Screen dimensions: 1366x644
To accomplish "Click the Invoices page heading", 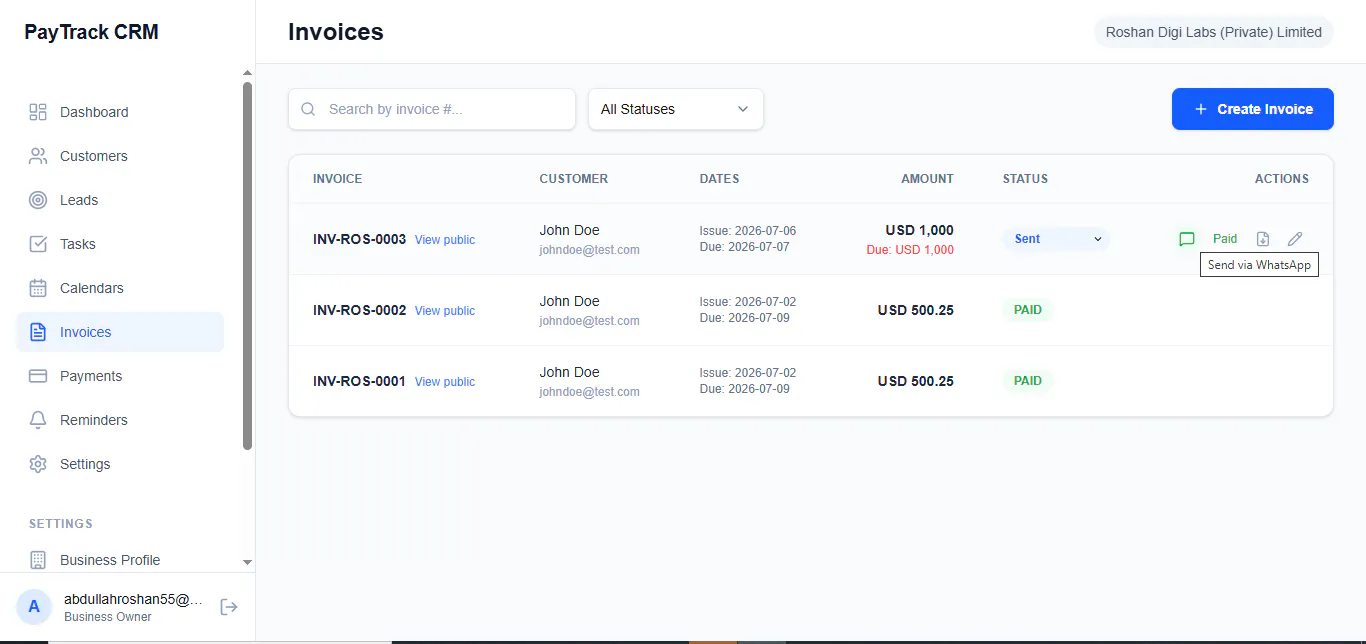I will [336, 32].
